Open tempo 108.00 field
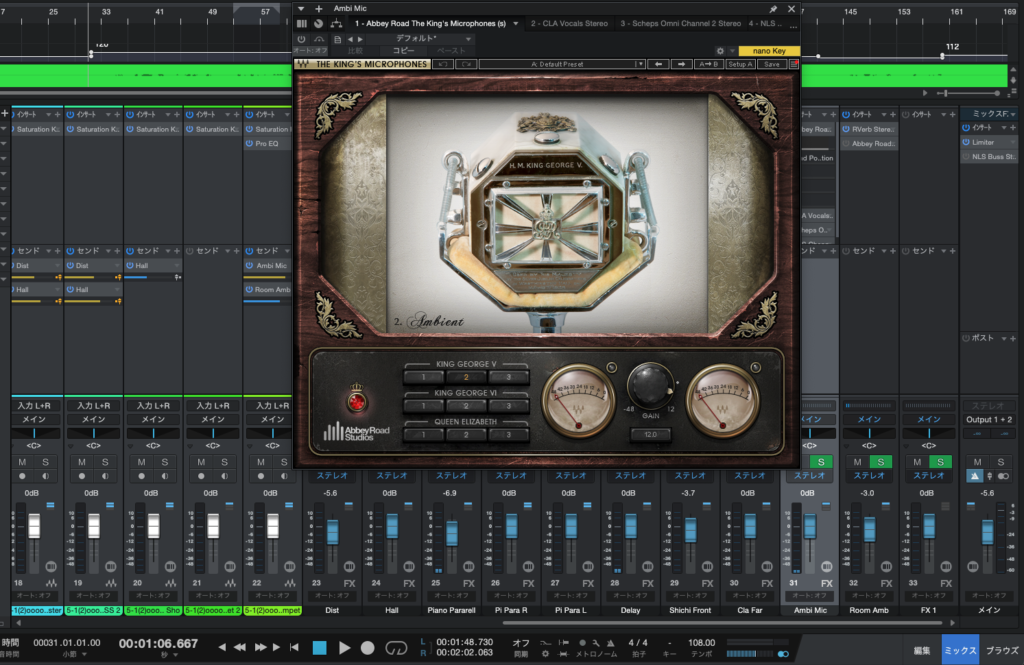The image size is (1024, 665). click(x=701, y=643)
